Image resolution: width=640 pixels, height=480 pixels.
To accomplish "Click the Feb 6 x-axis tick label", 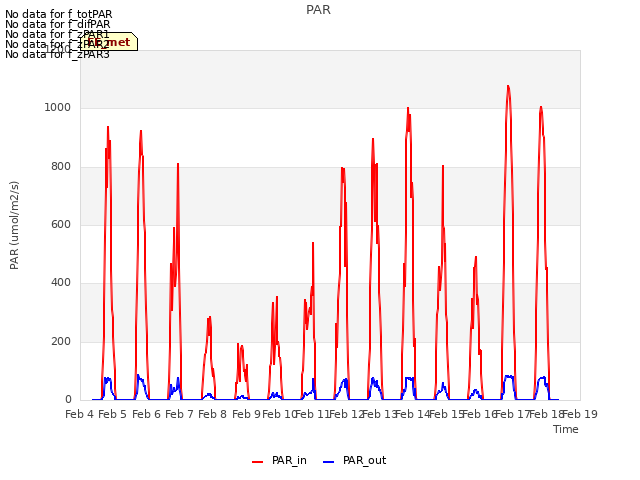I will click(147, 414).
